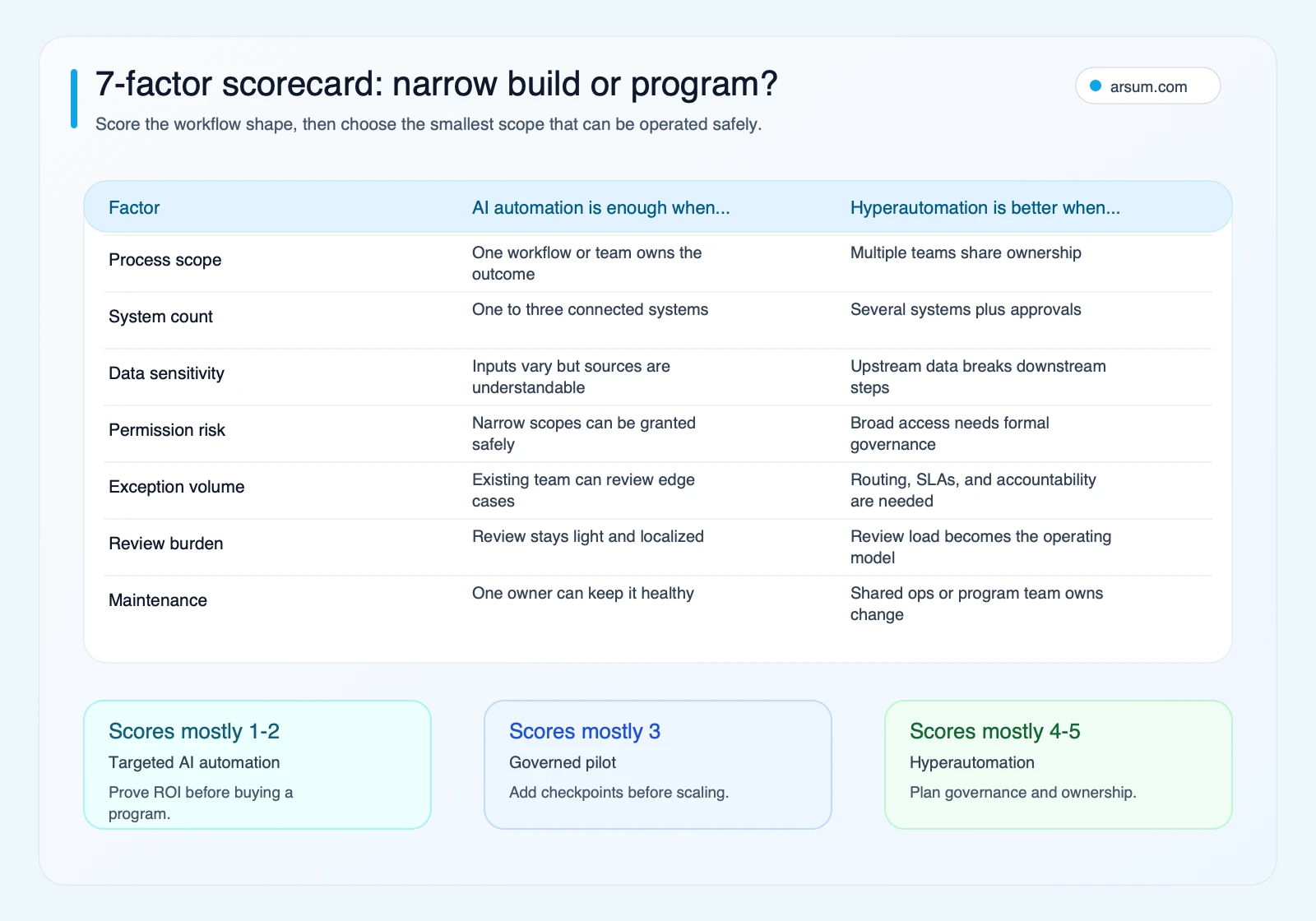Viewport: 1316px width, 921px height.
Task: Click 'Prove ROI before buying a program.'
Action: pyautogui.click(x=201, y=803)
